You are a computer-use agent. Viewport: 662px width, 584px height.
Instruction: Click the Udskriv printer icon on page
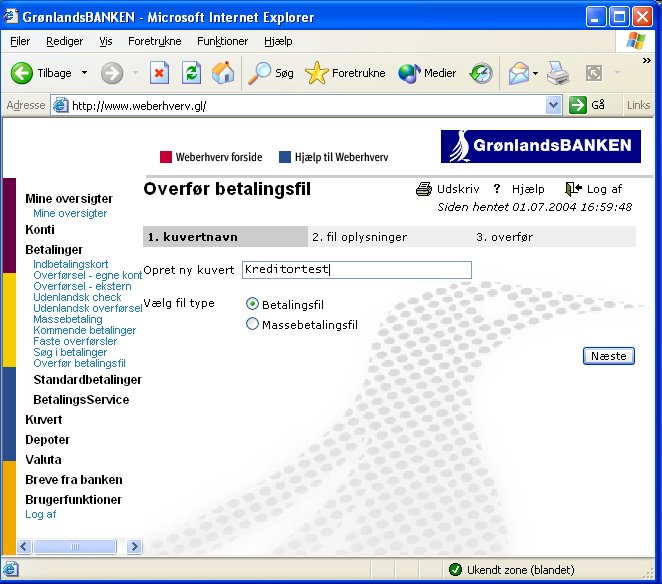(424, 189)
